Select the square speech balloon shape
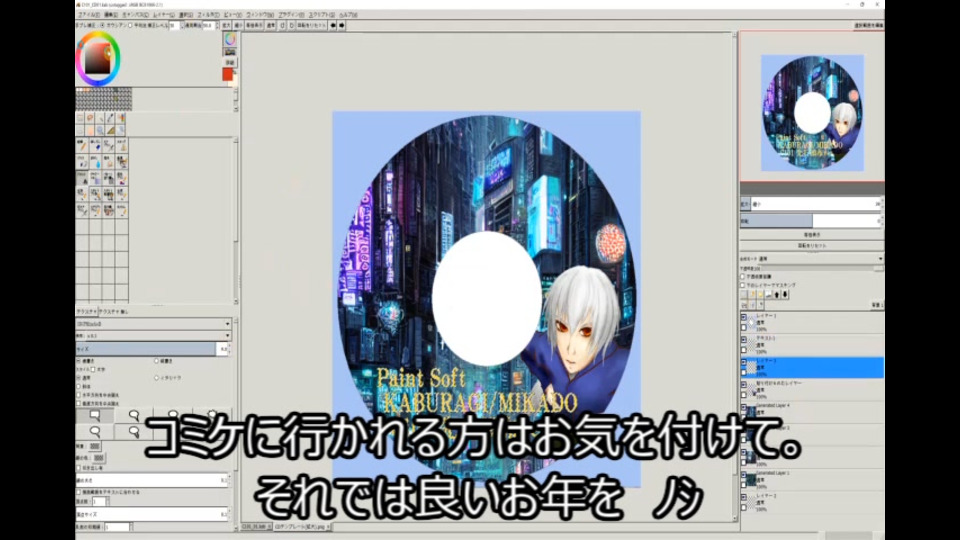The width and height of the screenshot is (960, 540). (94, 416)
